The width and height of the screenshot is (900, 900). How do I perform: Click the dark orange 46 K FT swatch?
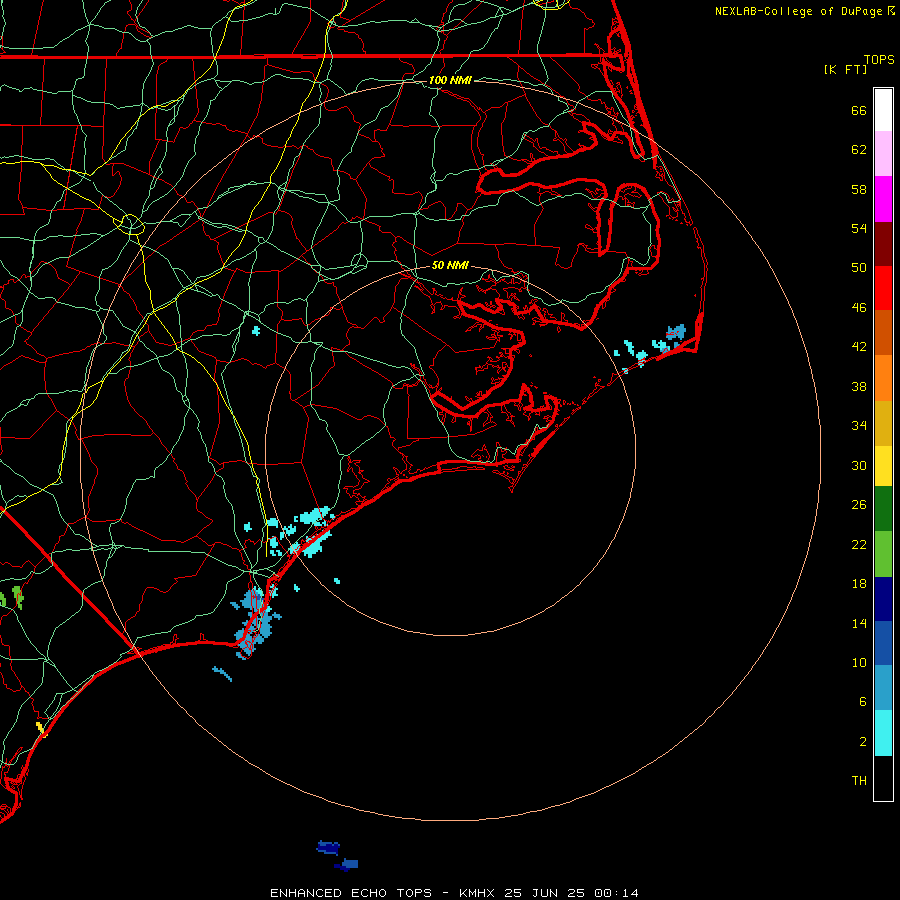coord(883,332)
